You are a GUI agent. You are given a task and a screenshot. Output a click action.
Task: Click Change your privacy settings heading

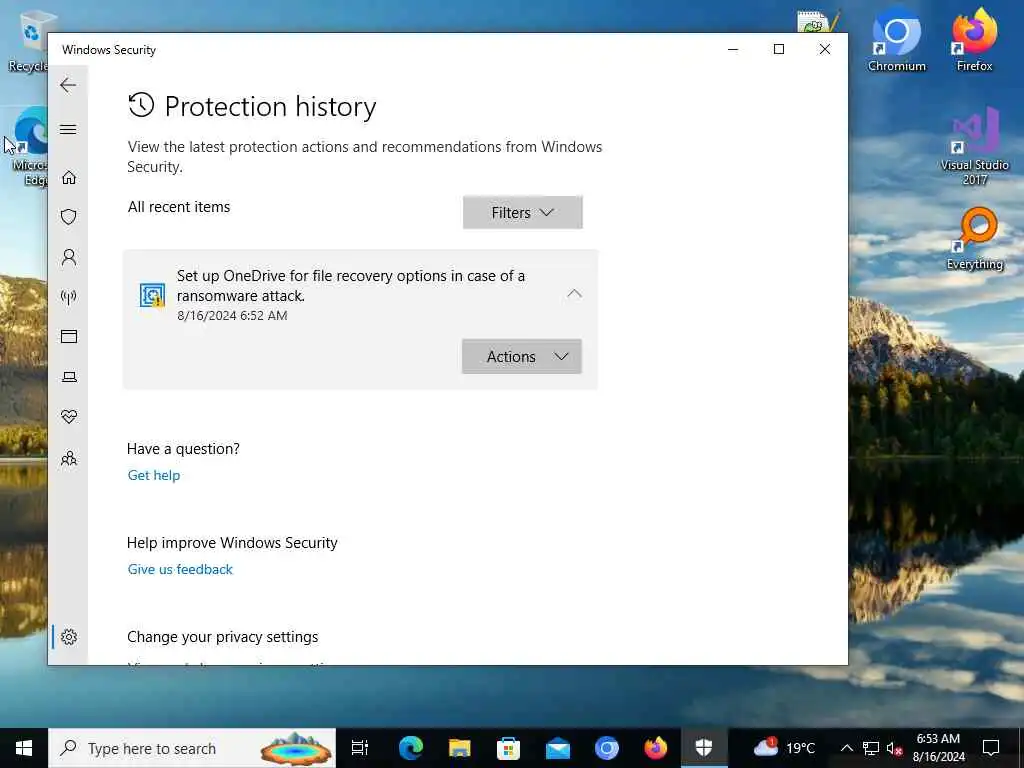coord(223,637)
